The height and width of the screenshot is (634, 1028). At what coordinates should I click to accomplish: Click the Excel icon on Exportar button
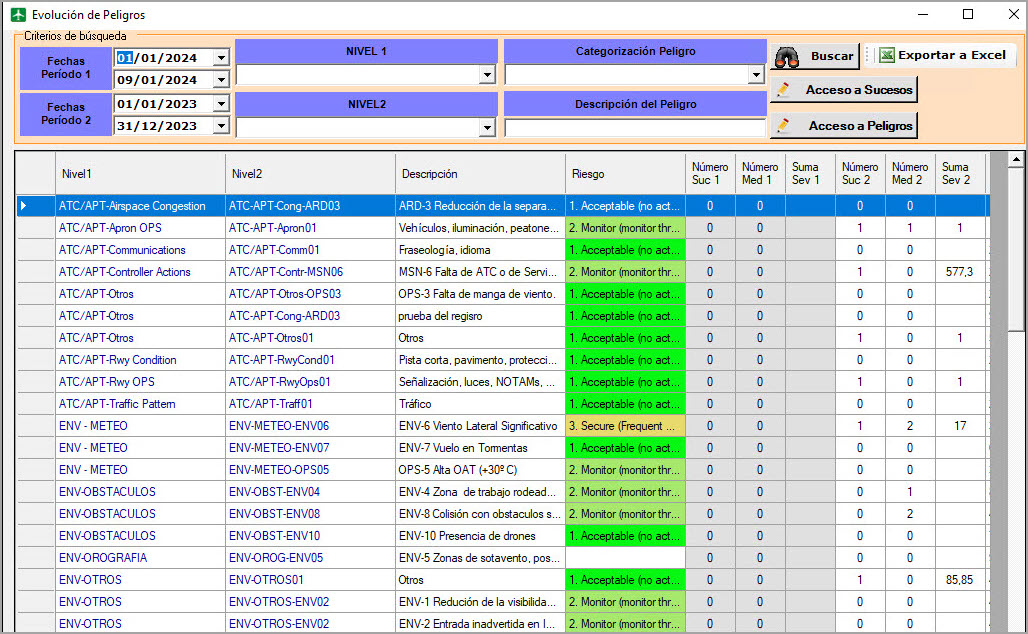pos(886,56)
